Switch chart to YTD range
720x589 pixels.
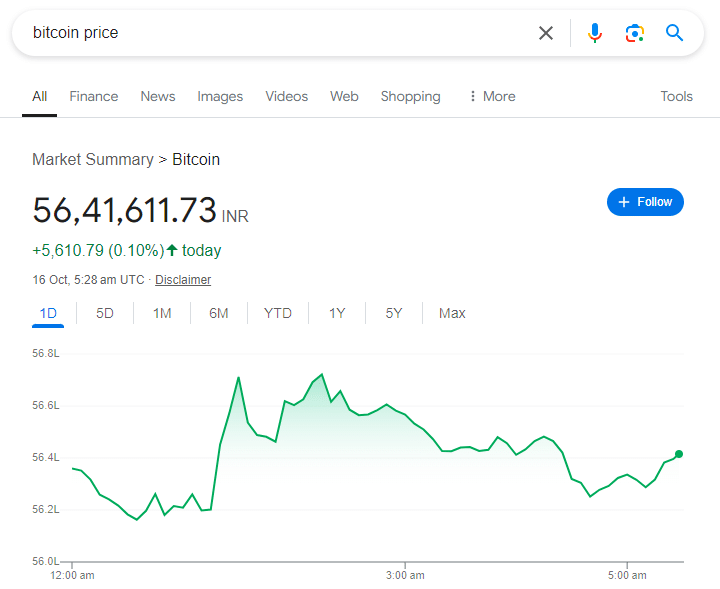278,313
